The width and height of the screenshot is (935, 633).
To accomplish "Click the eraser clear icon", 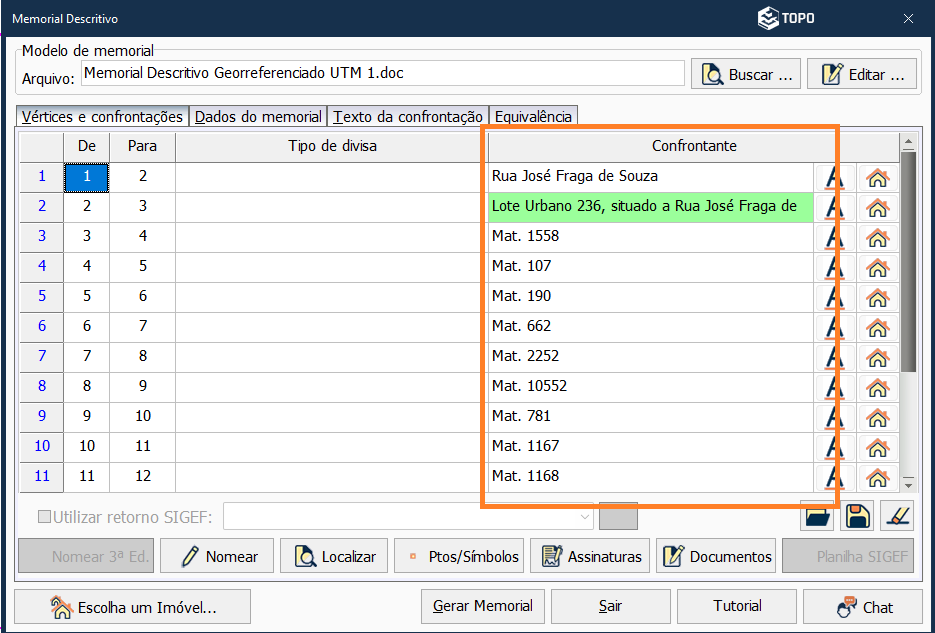I will [897, 516].
